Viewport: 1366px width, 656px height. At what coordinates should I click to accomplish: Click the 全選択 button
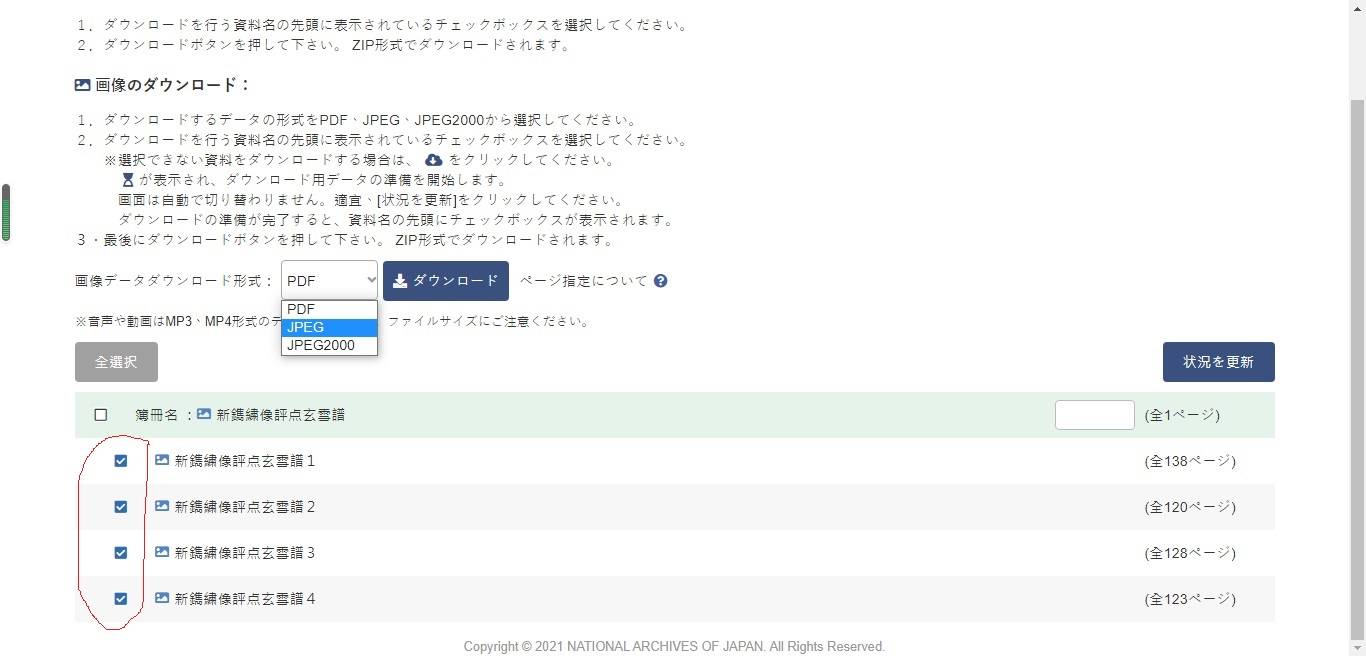click(x=116, y=362)
